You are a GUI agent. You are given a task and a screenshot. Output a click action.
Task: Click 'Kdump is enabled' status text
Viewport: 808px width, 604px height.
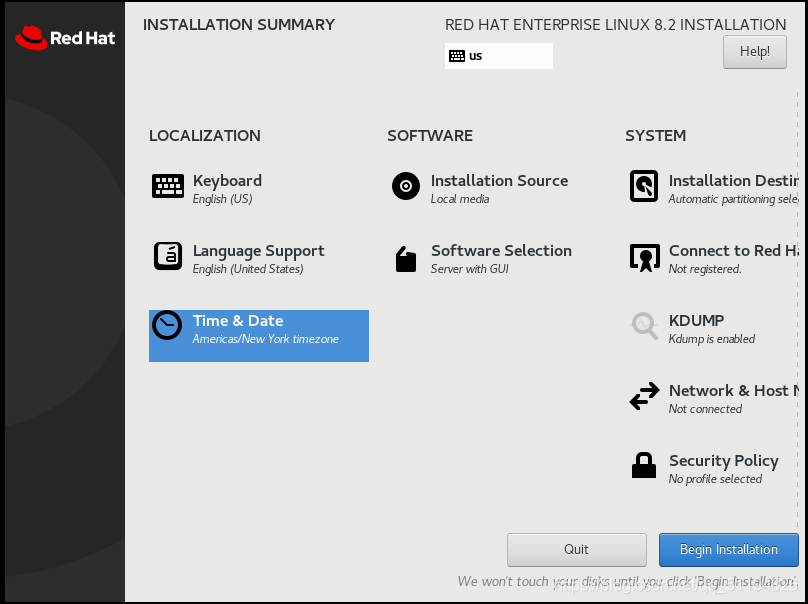click(x=712, y=339)
